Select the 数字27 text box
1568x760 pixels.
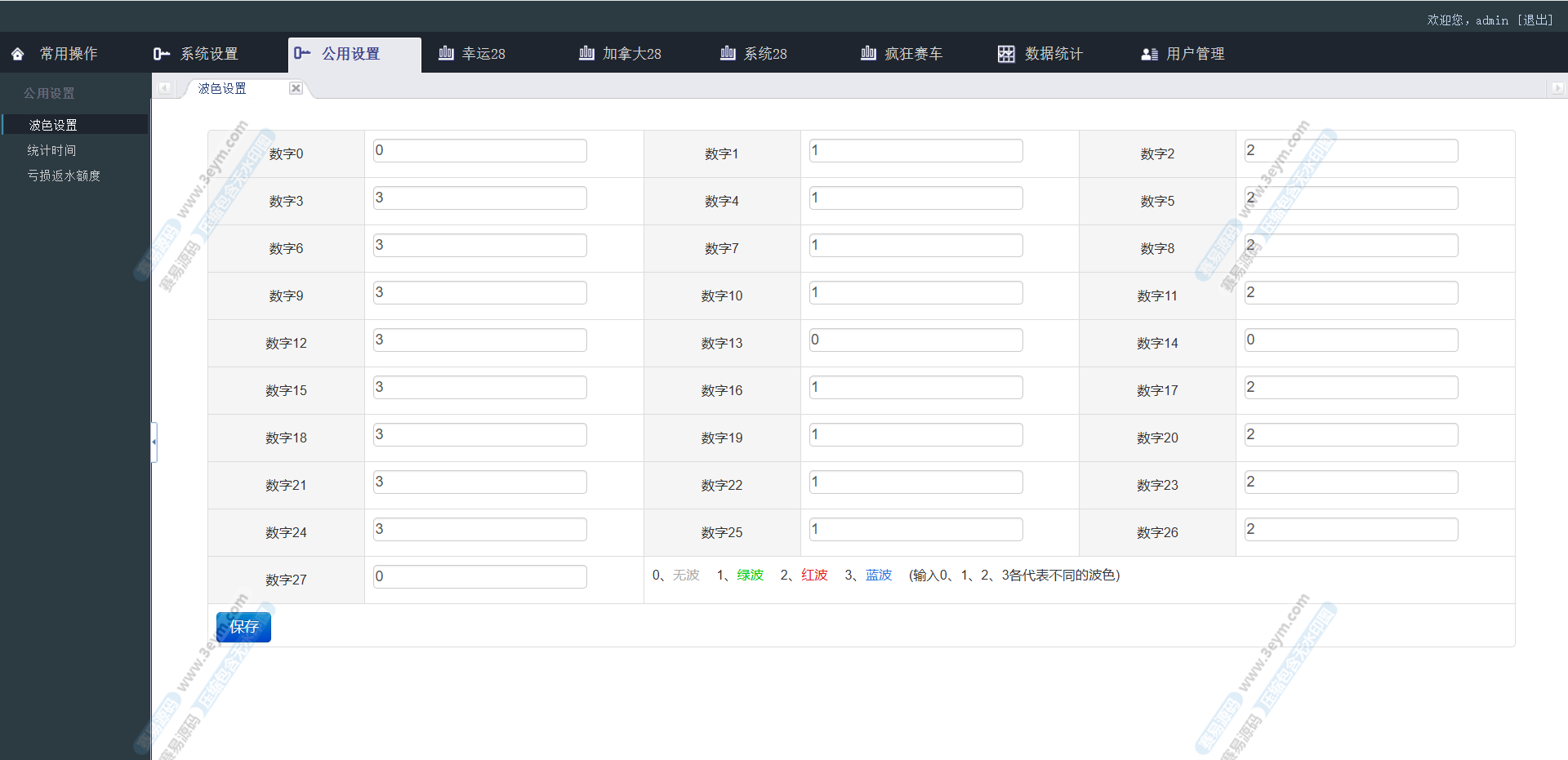click(x=479, y=577)
